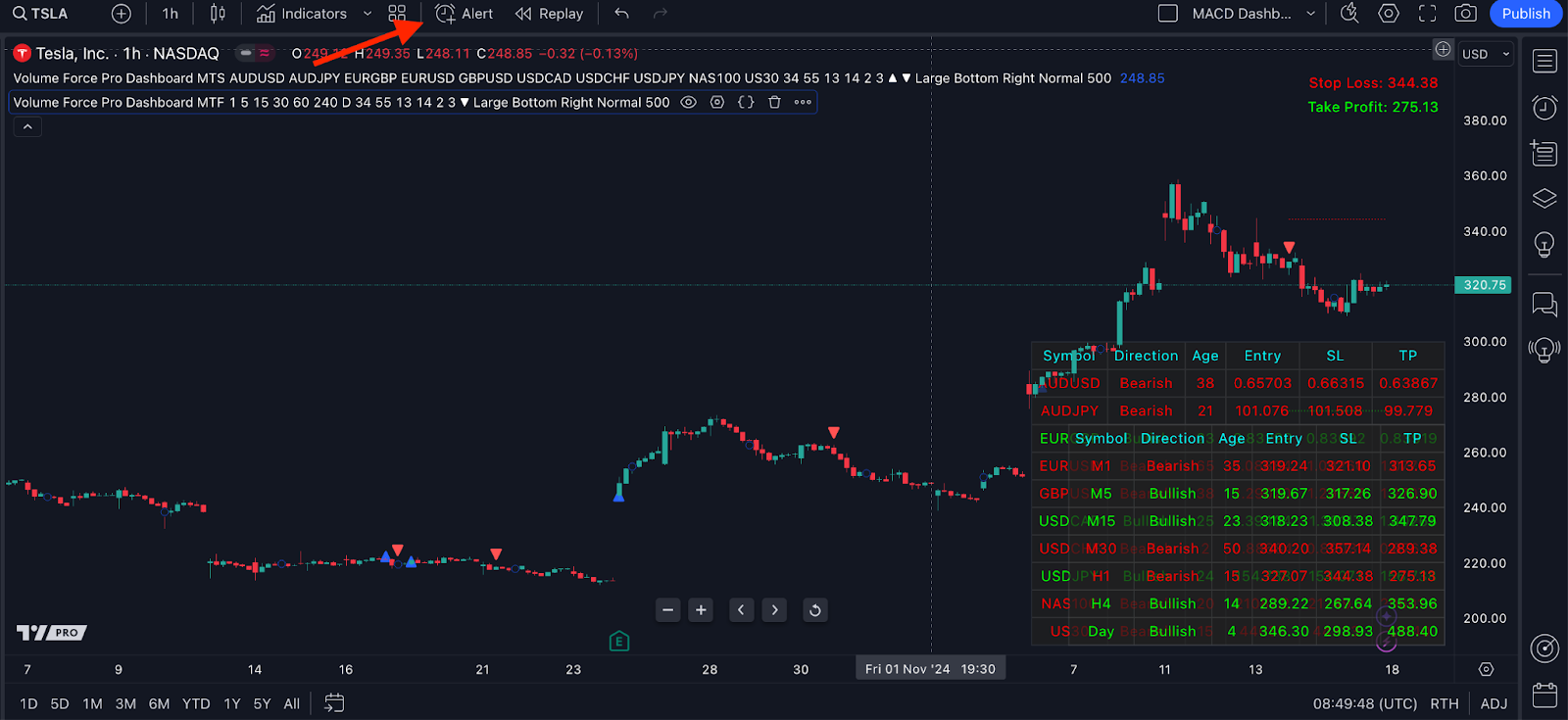The image size is (1568, 720).
Task: Select YTD date range
Action: [196, 703]
